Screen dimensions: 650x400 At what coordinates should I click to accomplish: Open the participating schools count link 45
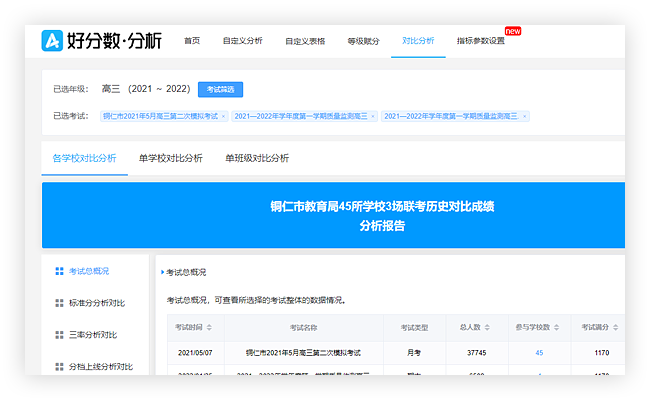tap(539, 353)
